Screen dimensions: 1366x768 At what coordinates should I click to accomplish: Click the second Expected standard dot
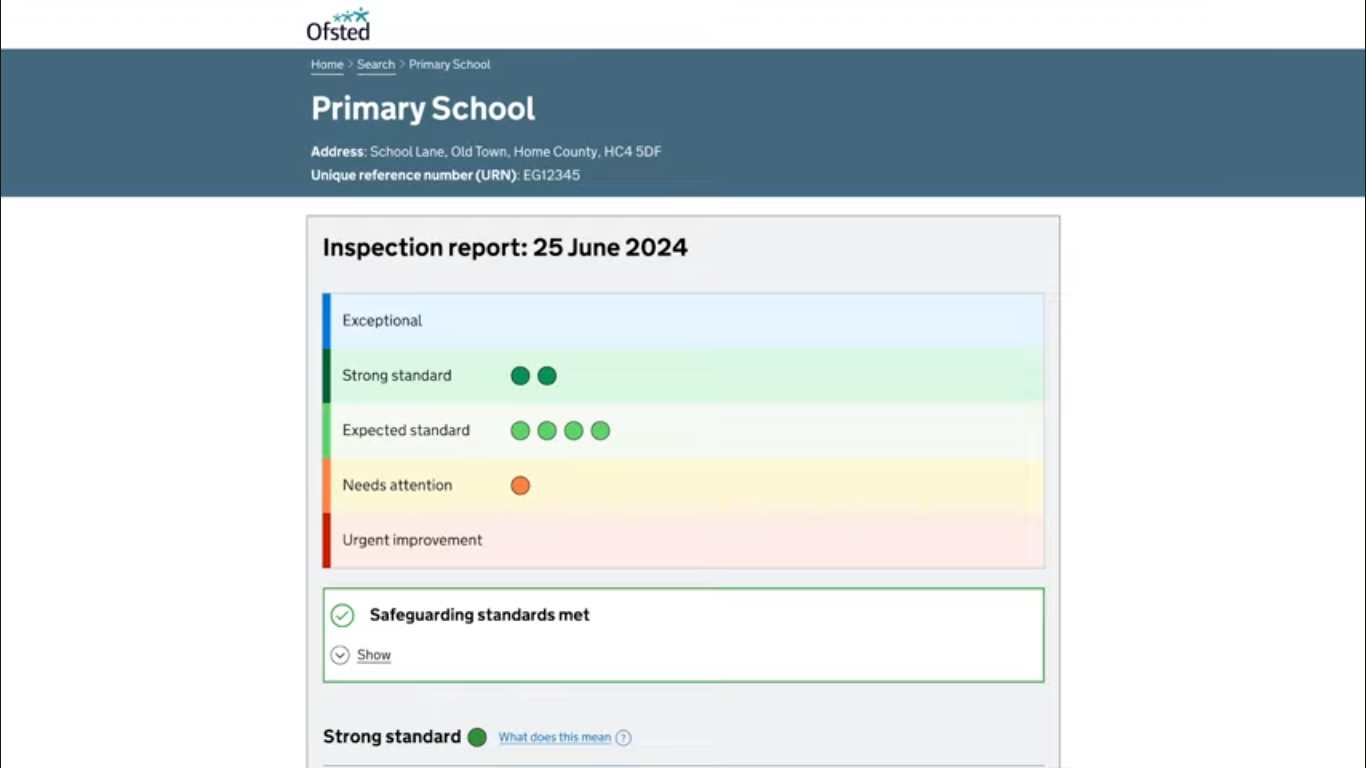pyautogui.click(x=547, y=431)
